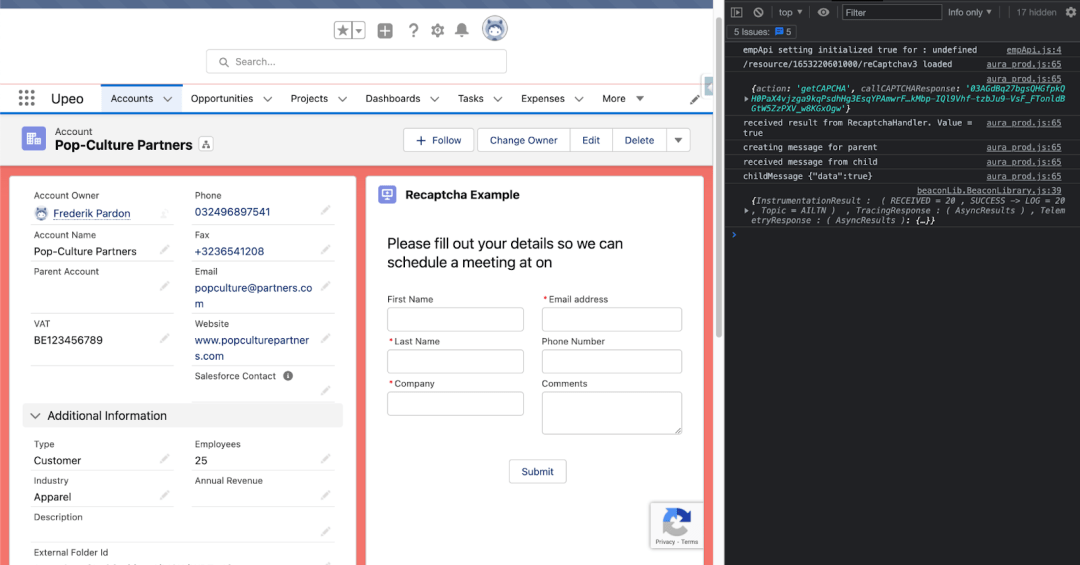Edit the Website field pencil icon
This screenshot has height=565, width=1080.
(x=325, y=338)
